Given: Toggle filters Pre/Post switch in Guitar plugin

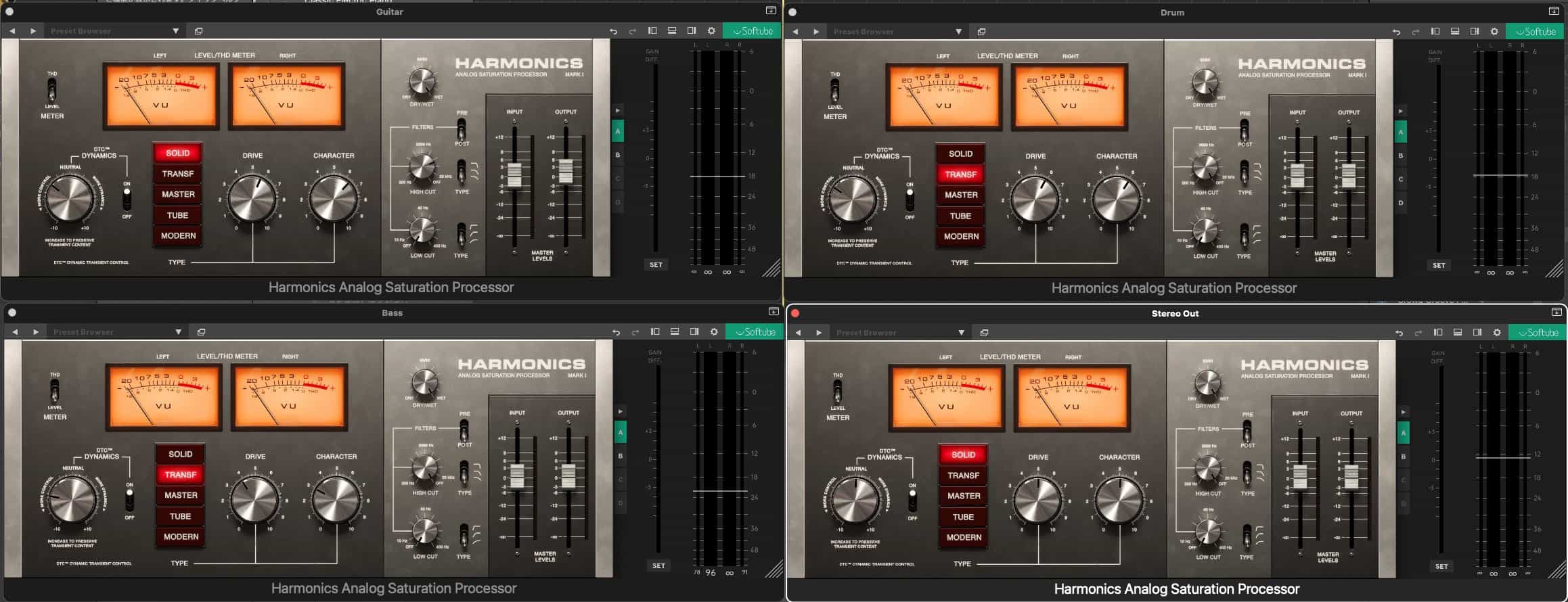Looking at the screenshot, I should 462,128.
